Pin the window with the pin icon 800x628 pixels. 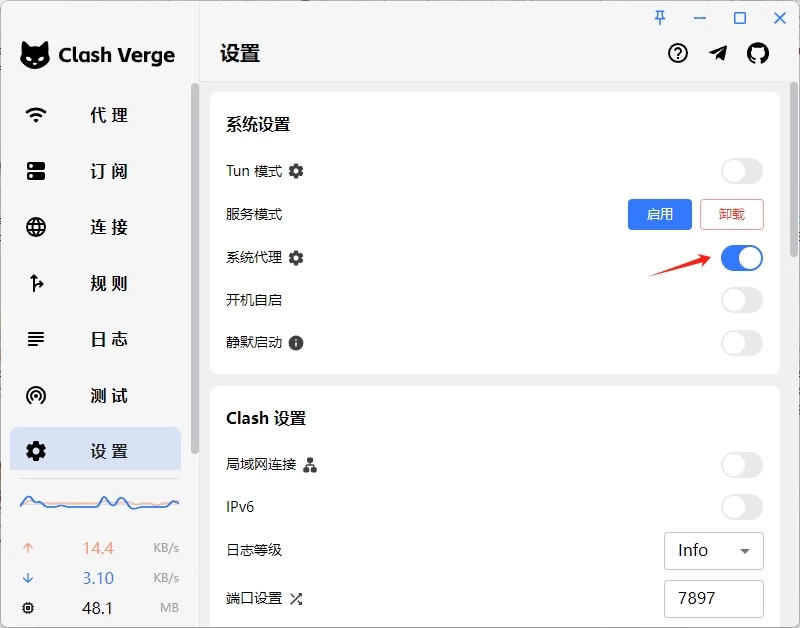(x=660, y=18)
